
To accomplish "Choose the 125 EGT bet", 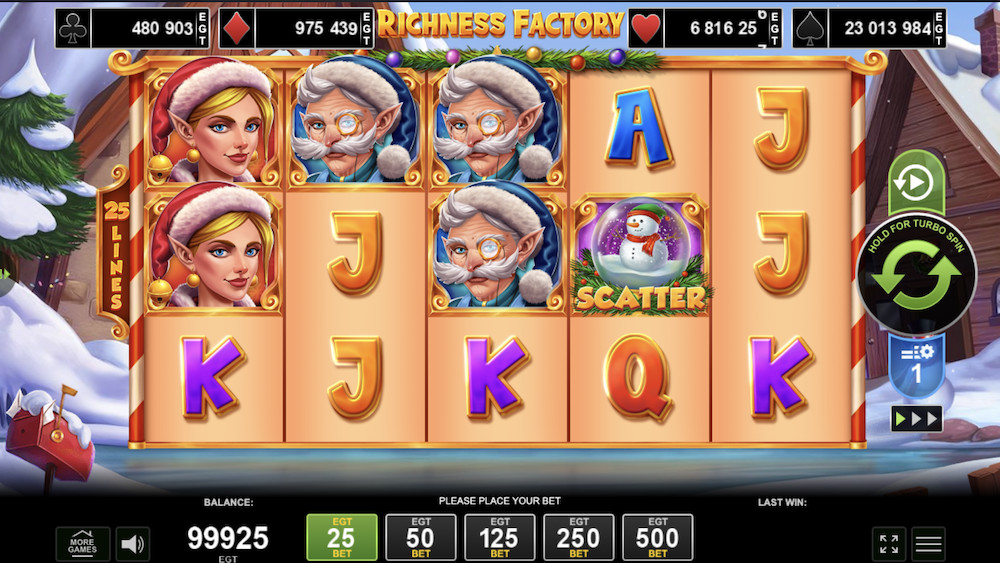I will [499, 537].
